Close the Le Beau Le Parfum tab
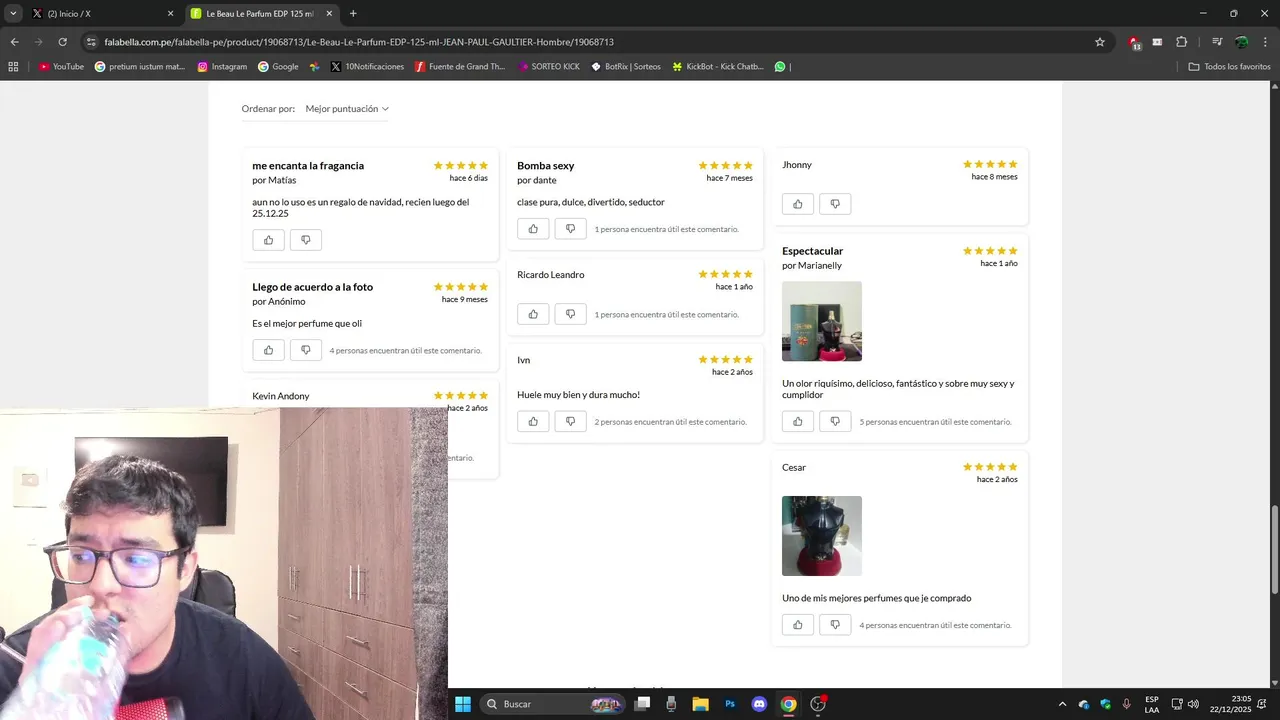 click(329, 14)
